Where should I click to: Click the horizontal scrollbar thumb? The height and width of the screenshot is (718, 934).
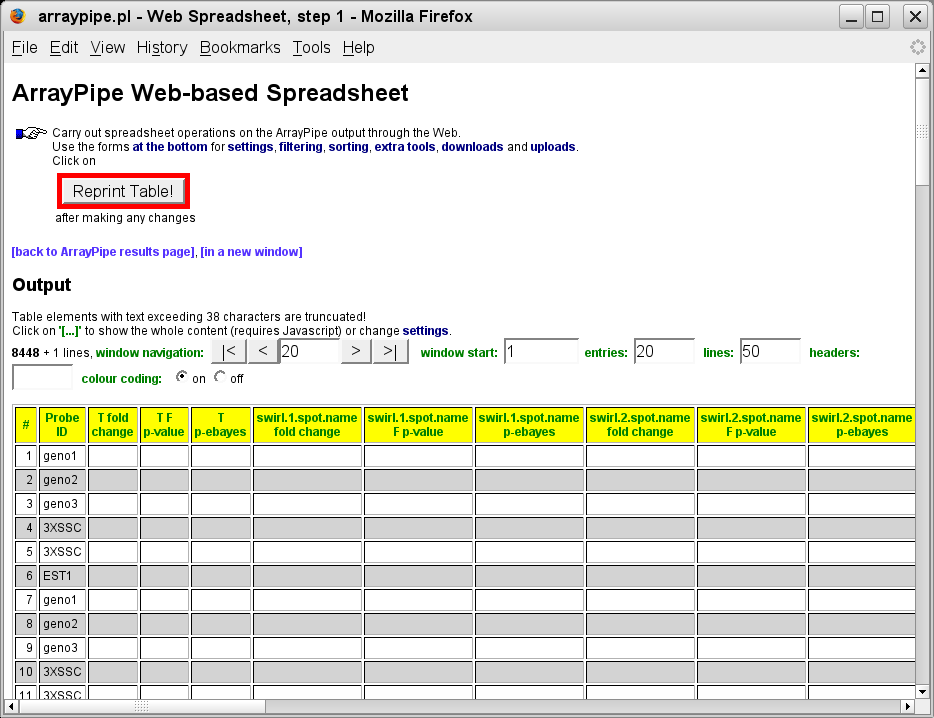[142, 706]
